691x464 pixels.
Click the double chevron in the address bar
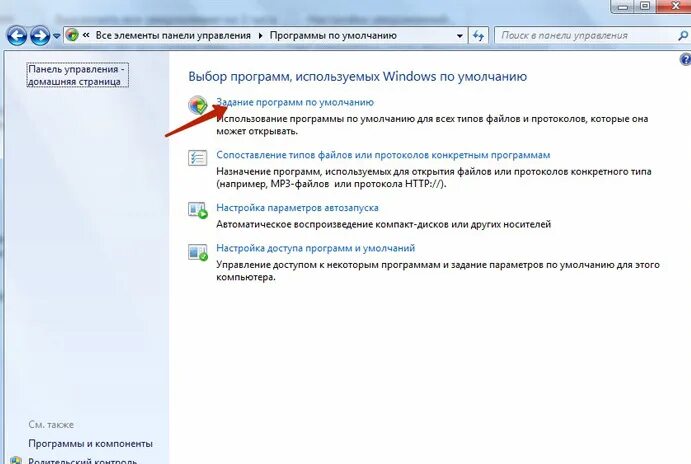86,35
